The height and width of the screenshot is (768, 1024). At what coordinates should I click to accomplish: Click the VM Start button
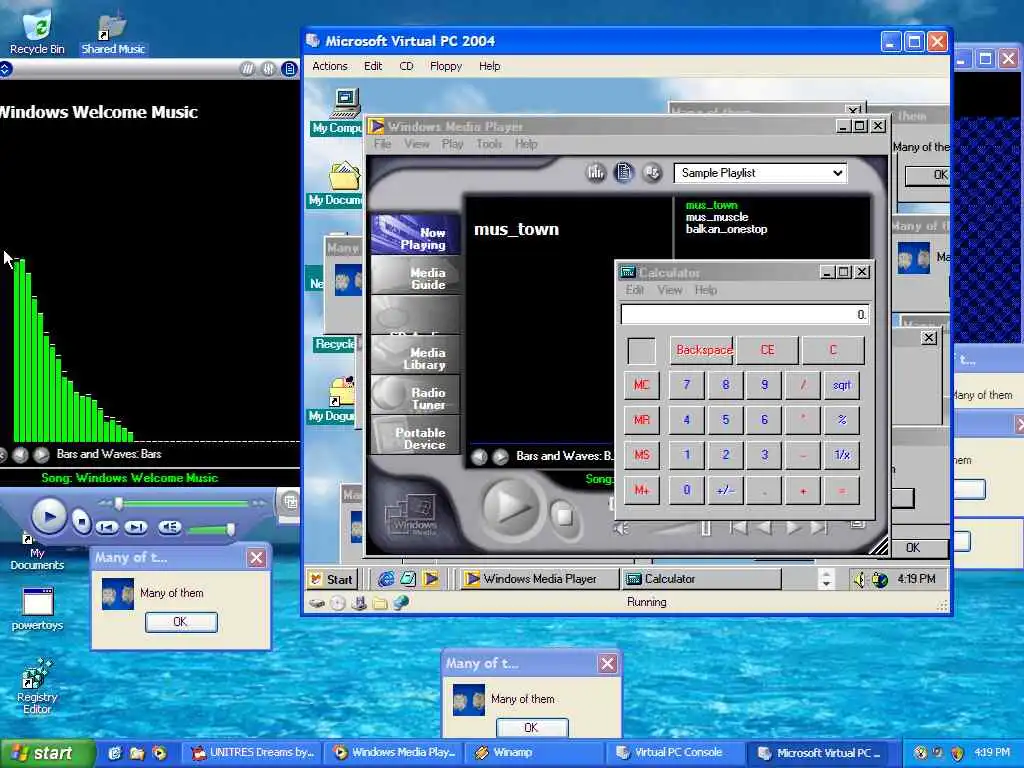click(x=332, y=579)
